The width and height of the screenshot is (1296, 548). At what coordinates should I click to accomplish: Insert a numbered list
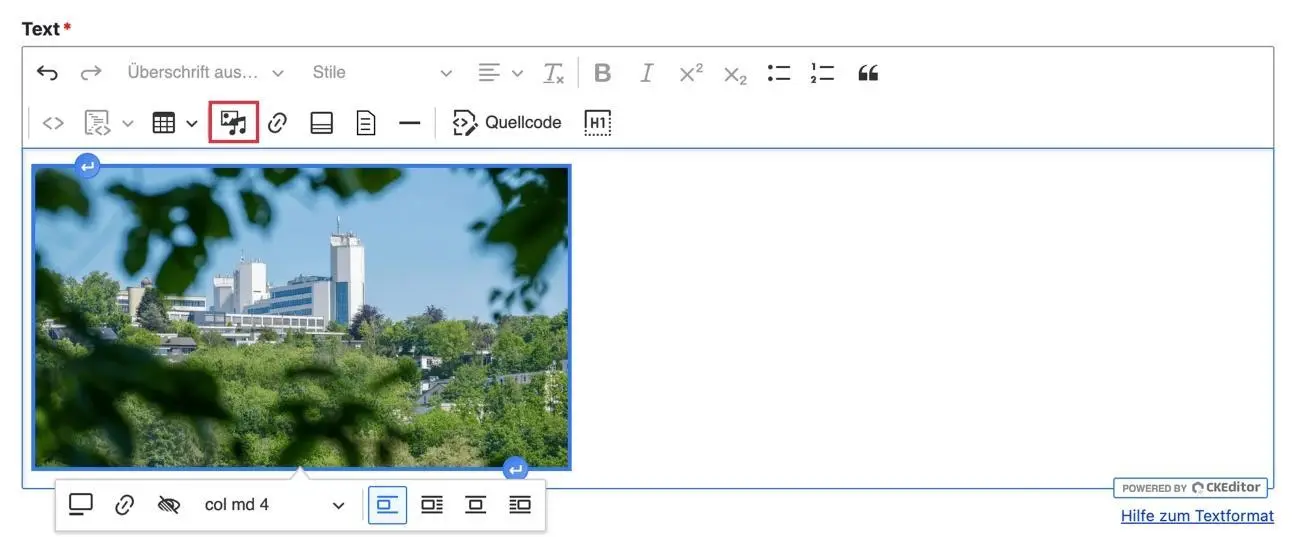pyautogui.click(x=822, y=73)
